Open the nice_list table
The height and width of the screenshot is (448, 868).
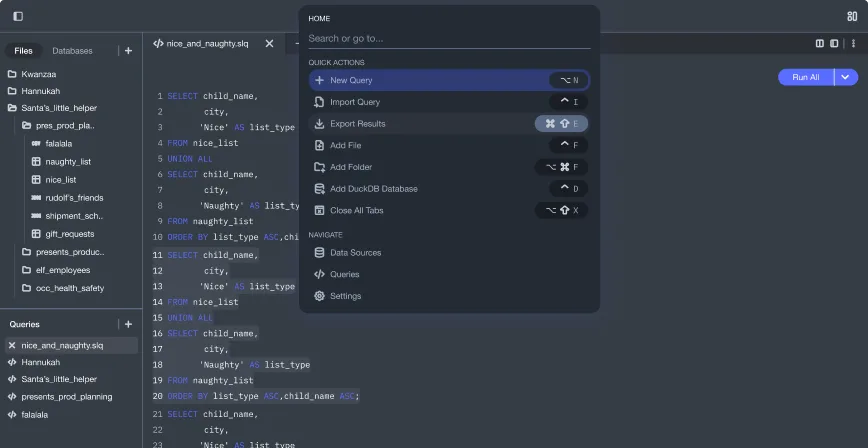click(61, 179)
